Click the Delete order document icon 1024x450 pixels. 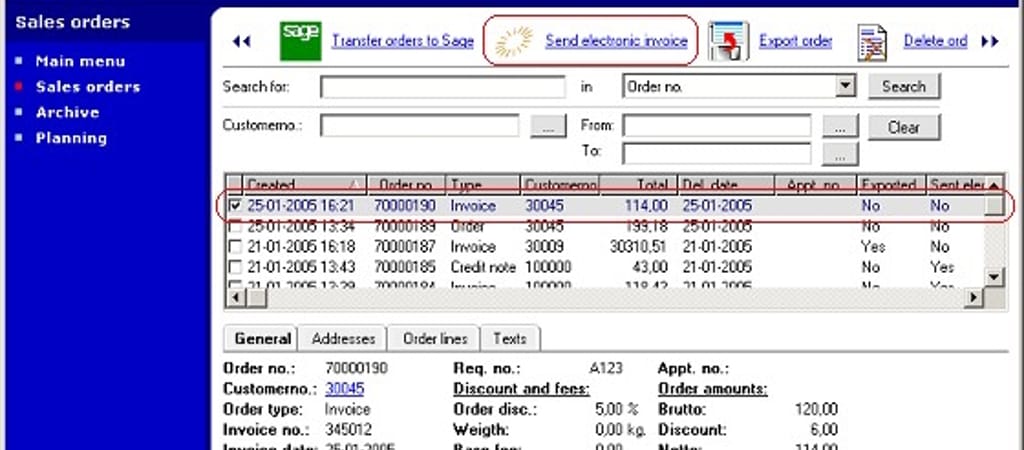point(873,42)
